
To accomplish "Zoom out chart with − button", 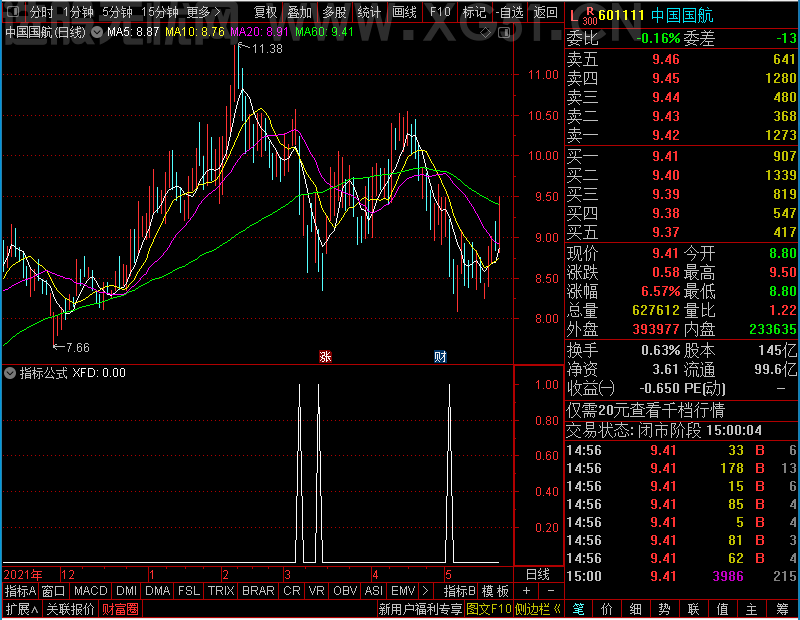I will [x=551, y=591].
